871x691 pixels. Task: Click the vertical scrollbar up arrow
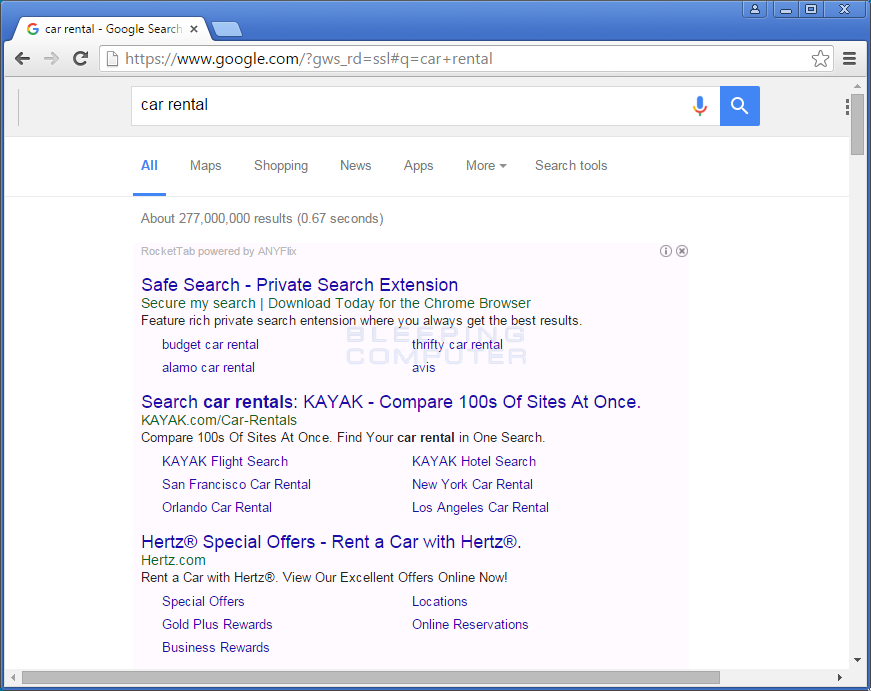857,86
